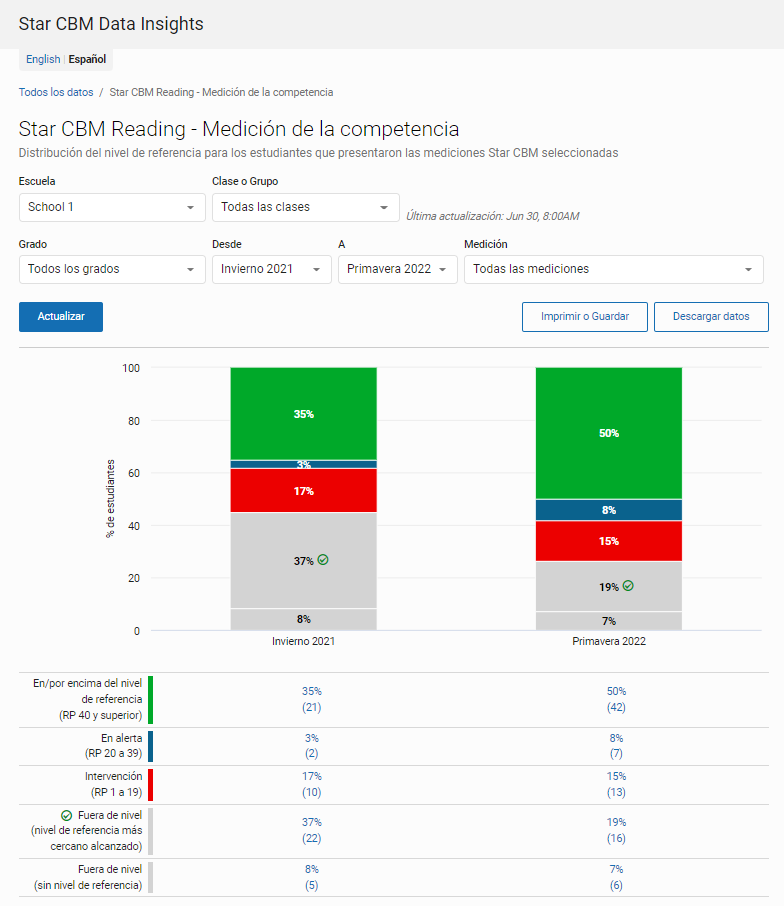Viewport: 784px width, 906px height.
Task: Click the Intervención (RP 1 a 19) row label
Action: (113, 784)
